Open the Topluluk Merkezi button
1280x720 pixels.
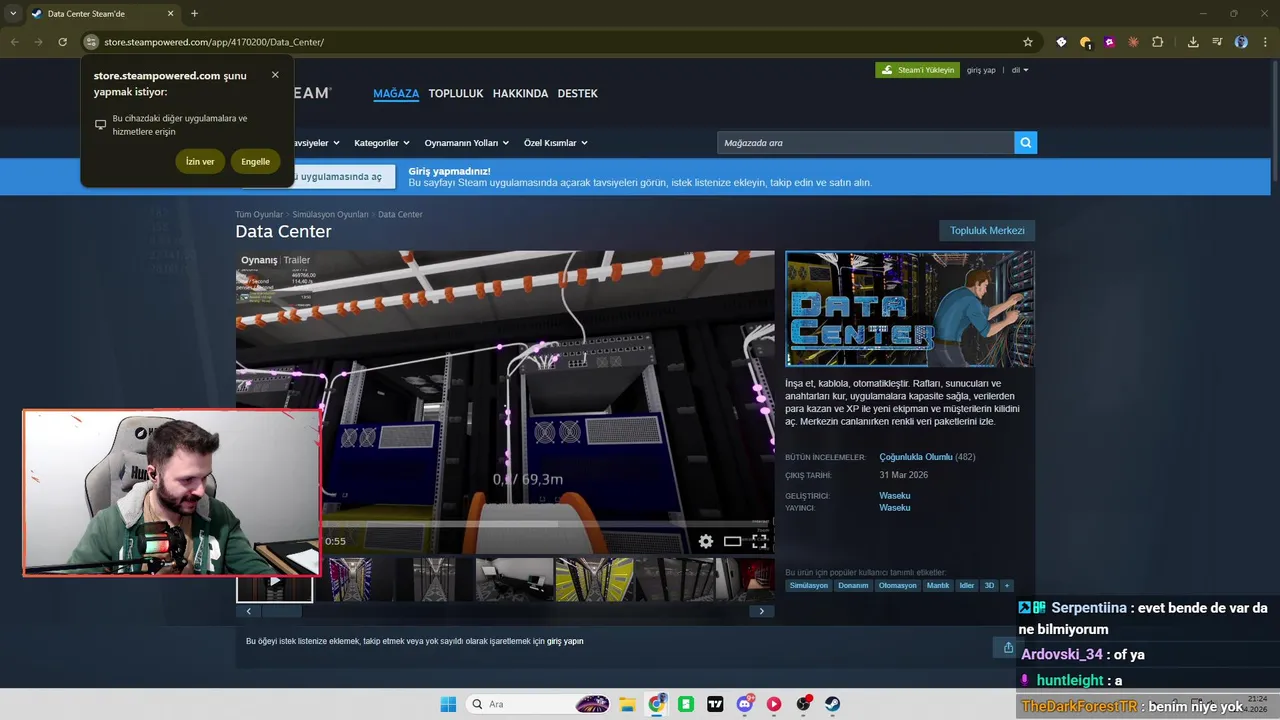pos(987,230)
